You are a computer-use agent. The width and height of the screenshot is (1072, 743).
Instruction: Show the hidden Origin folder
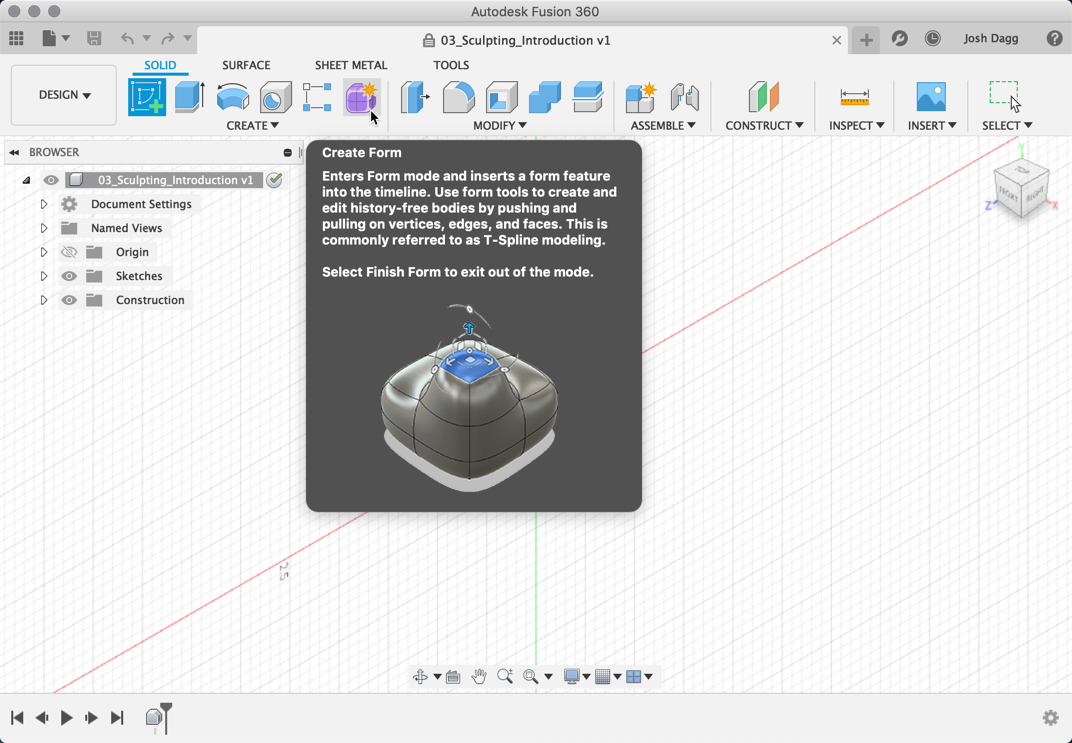click(69, 252)
